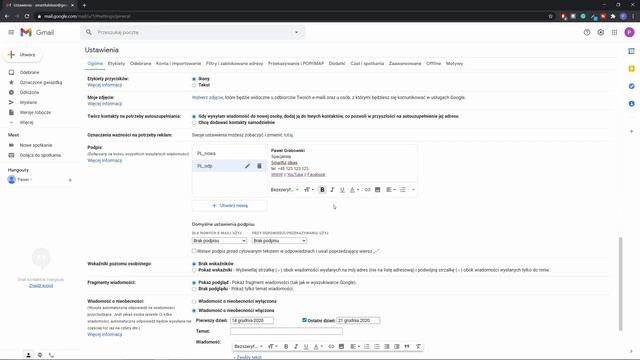Click Utwórz nową signature button
The width and height of the screenshot is (640, 360).
230,206
